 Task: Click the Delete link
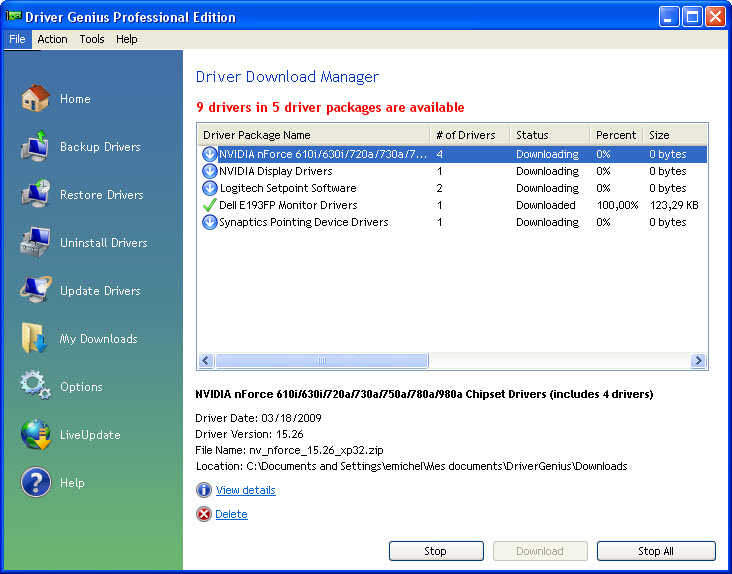tap(232, 514)
